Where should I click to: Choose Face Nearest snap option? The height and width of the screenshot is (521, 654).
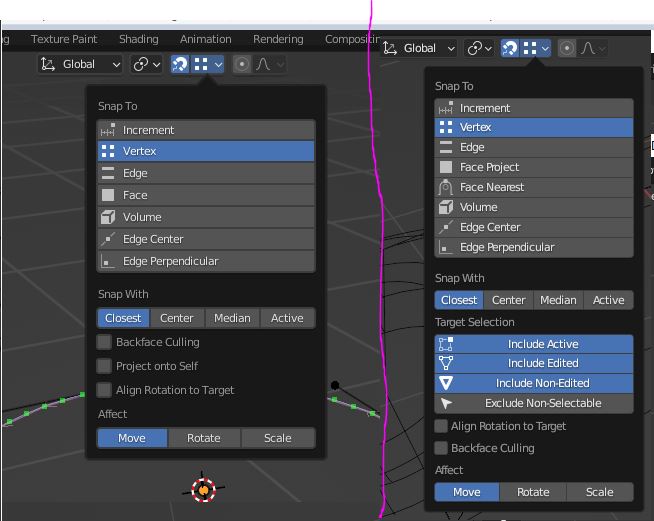pyautogui.click(x=534, y=187)
